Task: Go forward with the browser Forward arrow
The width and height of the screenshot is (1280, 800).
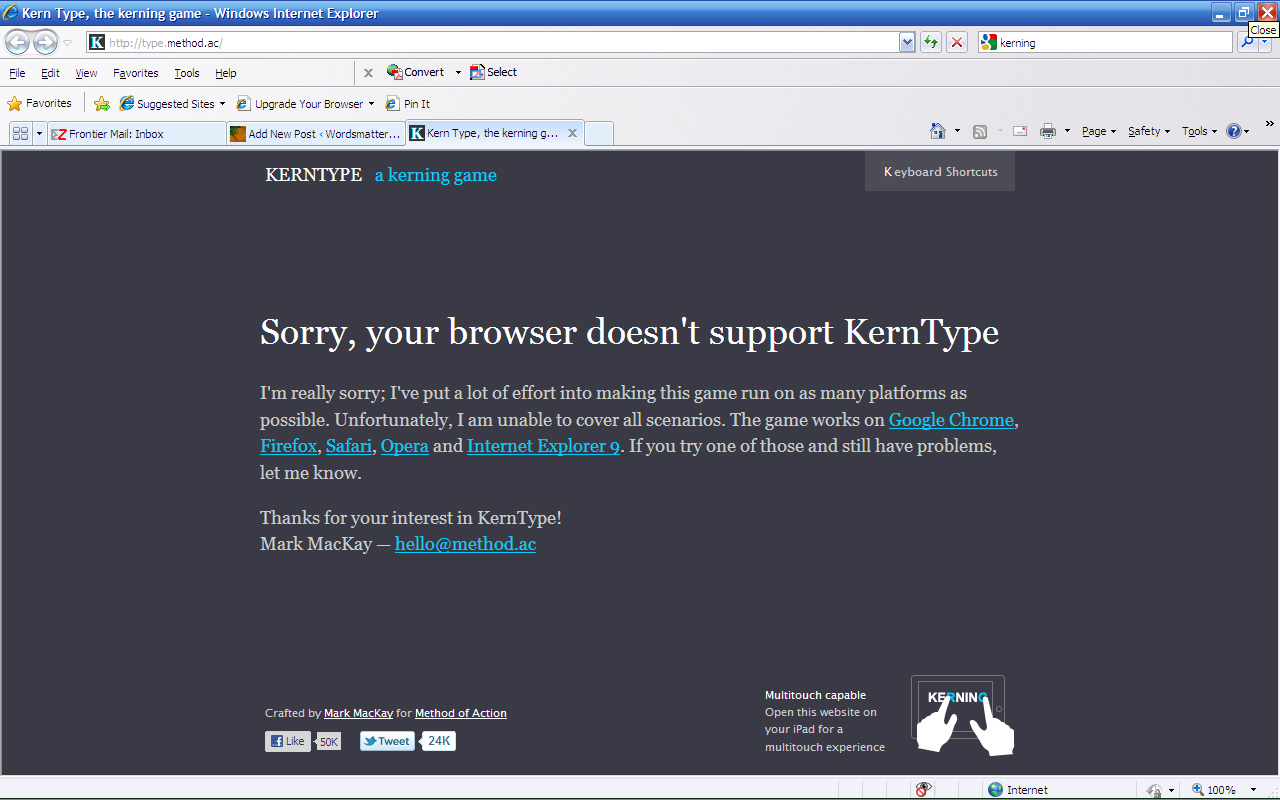Action: click(45, 42)
